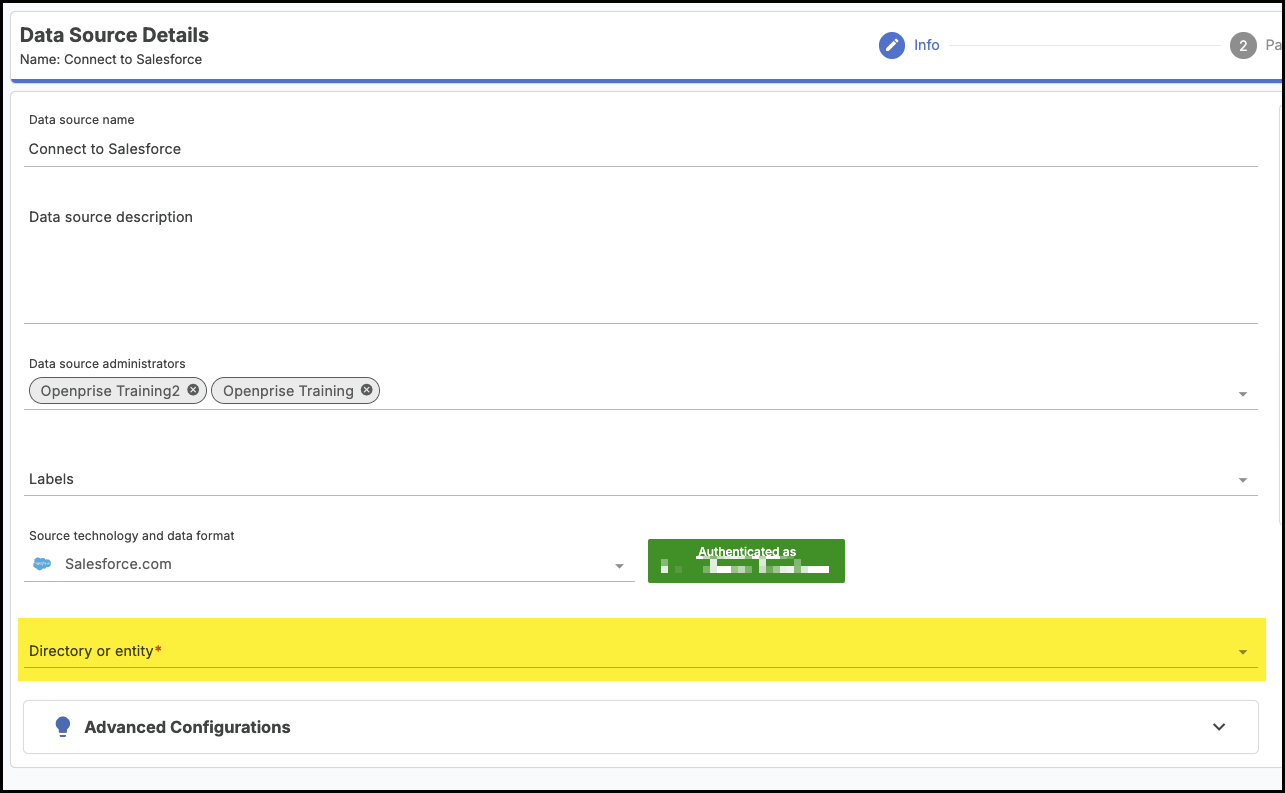Select the Info step label
The width and height of the screenshot is (1285, 793).
coord(927,45)
